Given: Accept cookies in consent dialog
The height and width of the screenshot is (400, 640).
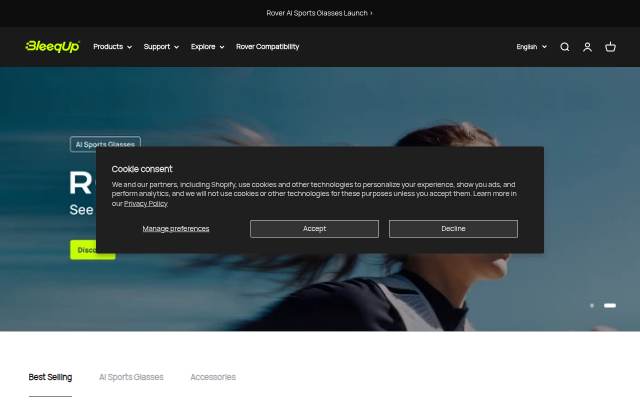Looking at the screenshot, I should point(314,229).
